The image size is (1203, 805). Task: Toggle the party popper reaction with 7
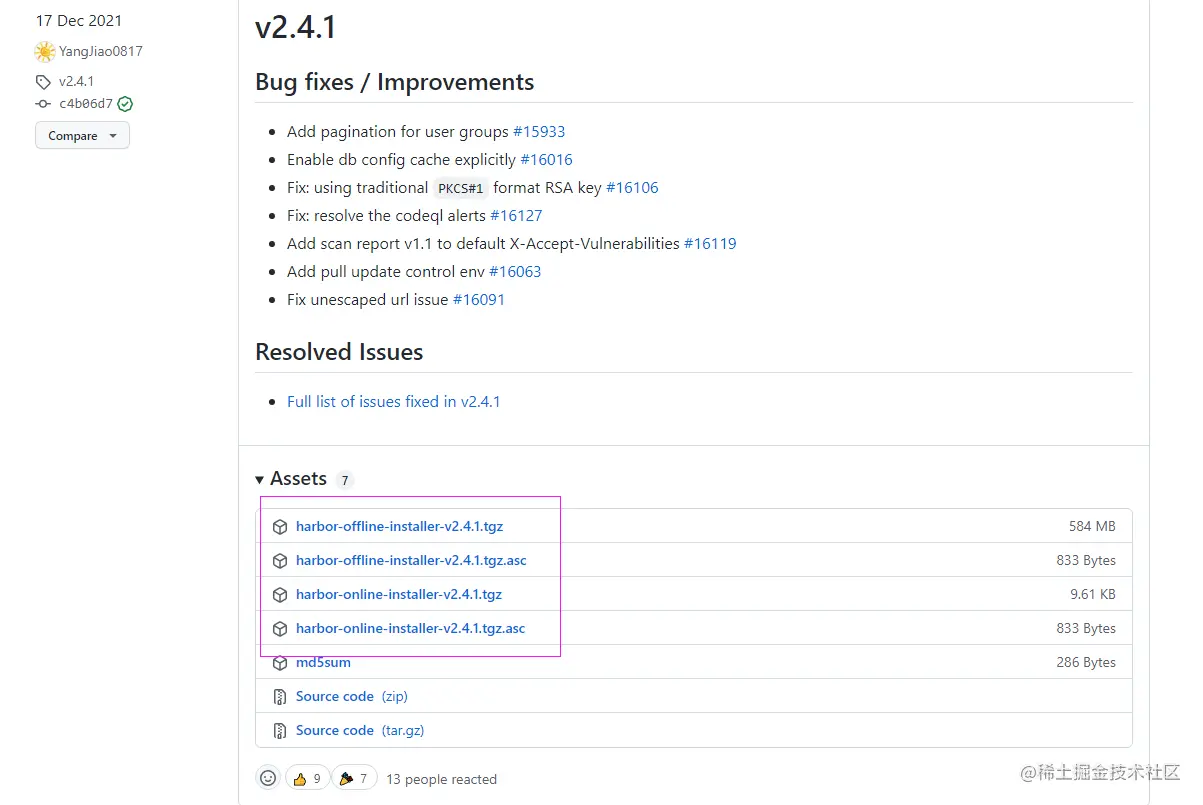(x=354, y=778)
